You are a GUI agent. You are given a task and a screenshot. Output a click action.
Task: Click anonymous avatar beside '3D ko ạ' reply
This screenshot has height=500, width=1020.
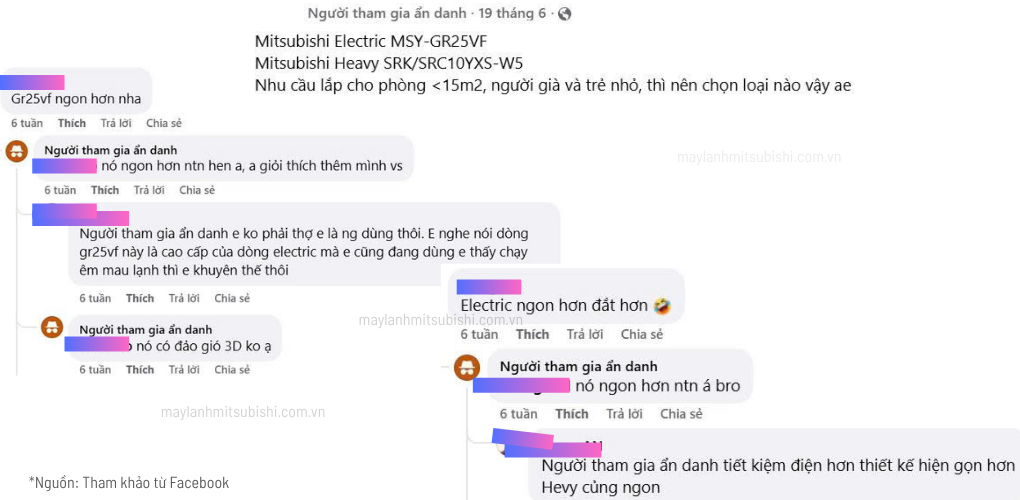click(51, 326)
